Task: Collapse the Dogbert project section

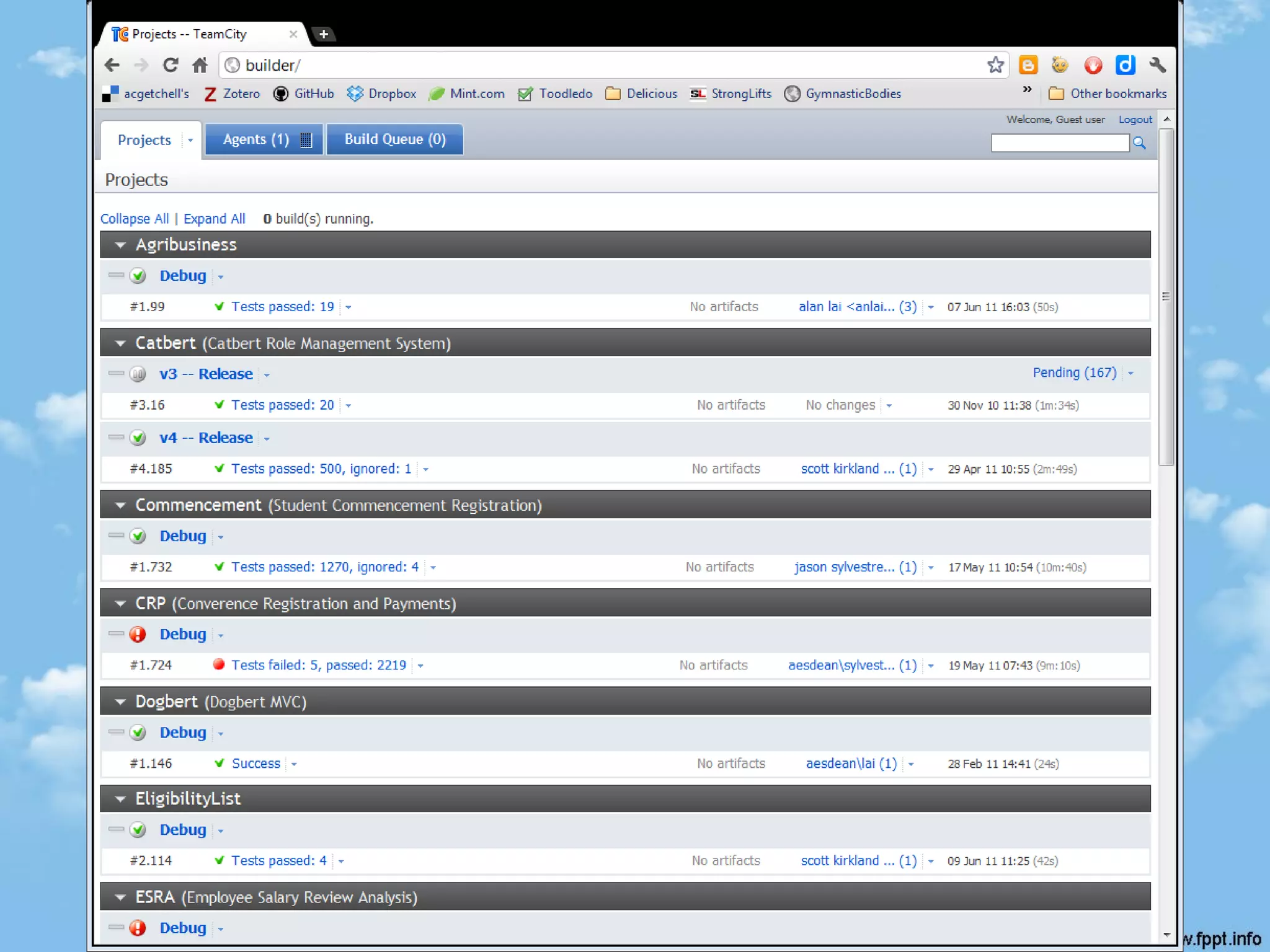Action: coord(120,702)
